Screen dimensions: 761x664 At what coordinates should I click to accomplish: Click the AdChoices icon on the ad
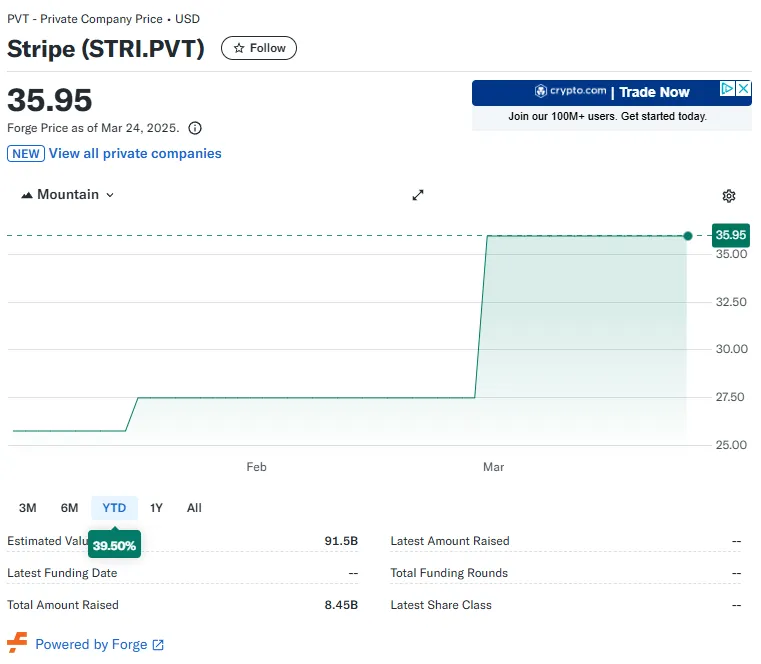(729, 89)
